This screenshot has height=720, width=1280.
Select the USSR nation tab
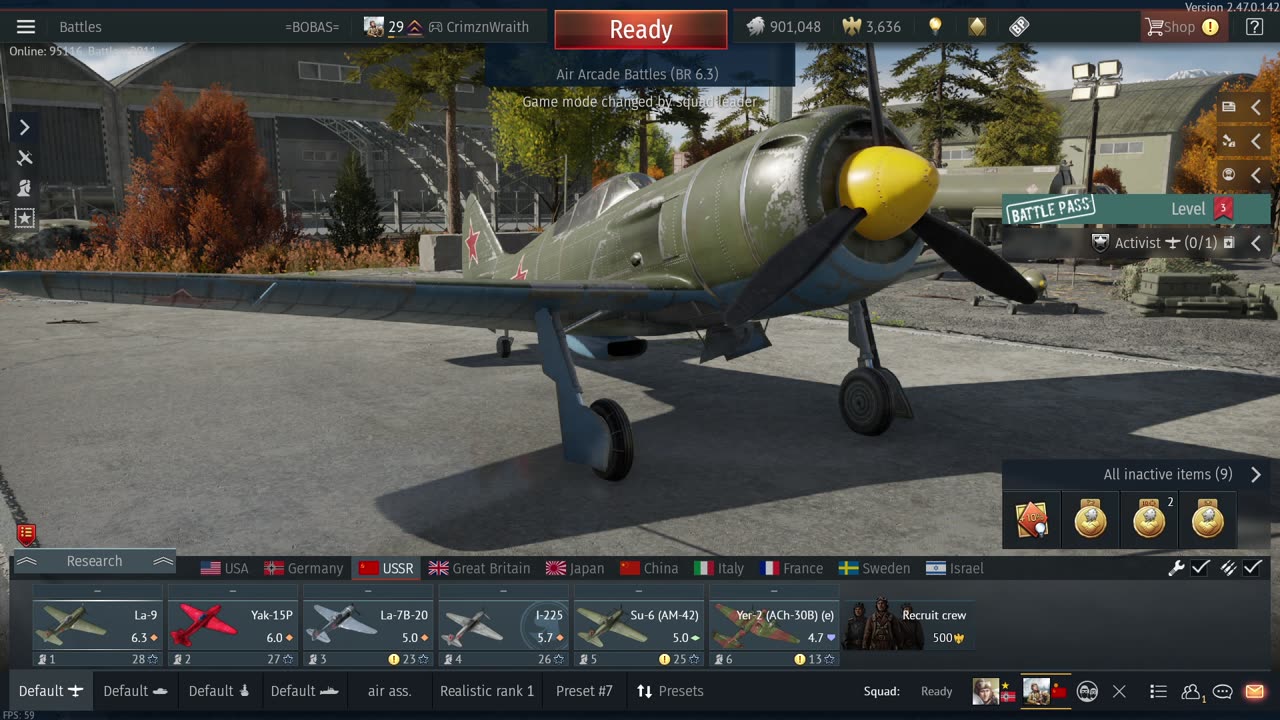point(386,568)
